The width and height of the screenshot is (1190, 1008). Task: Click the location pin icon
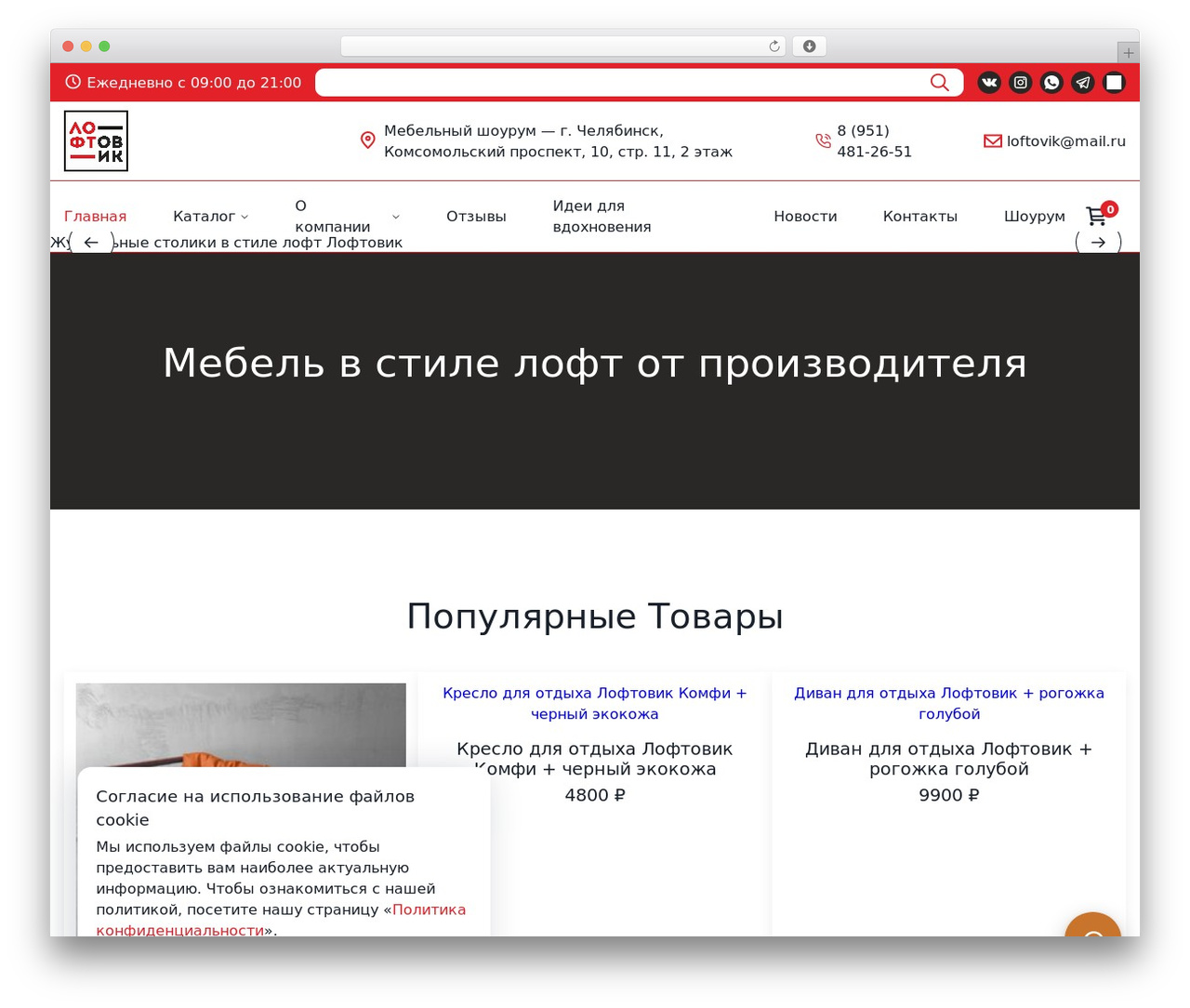[x=368, y=140]
